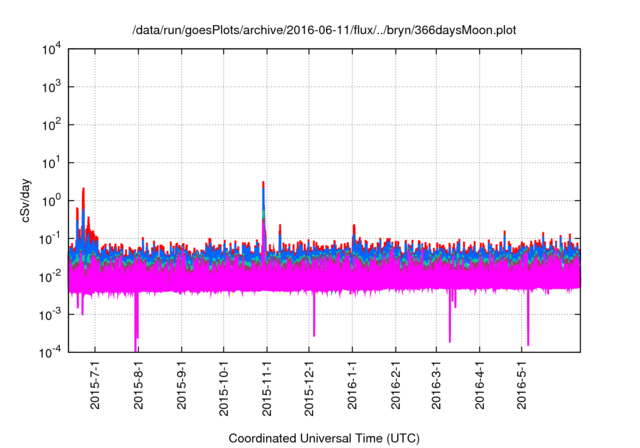Click the 10^2 y-axis tick label
The height and width of the screenshot is (448, 640).
51,125
